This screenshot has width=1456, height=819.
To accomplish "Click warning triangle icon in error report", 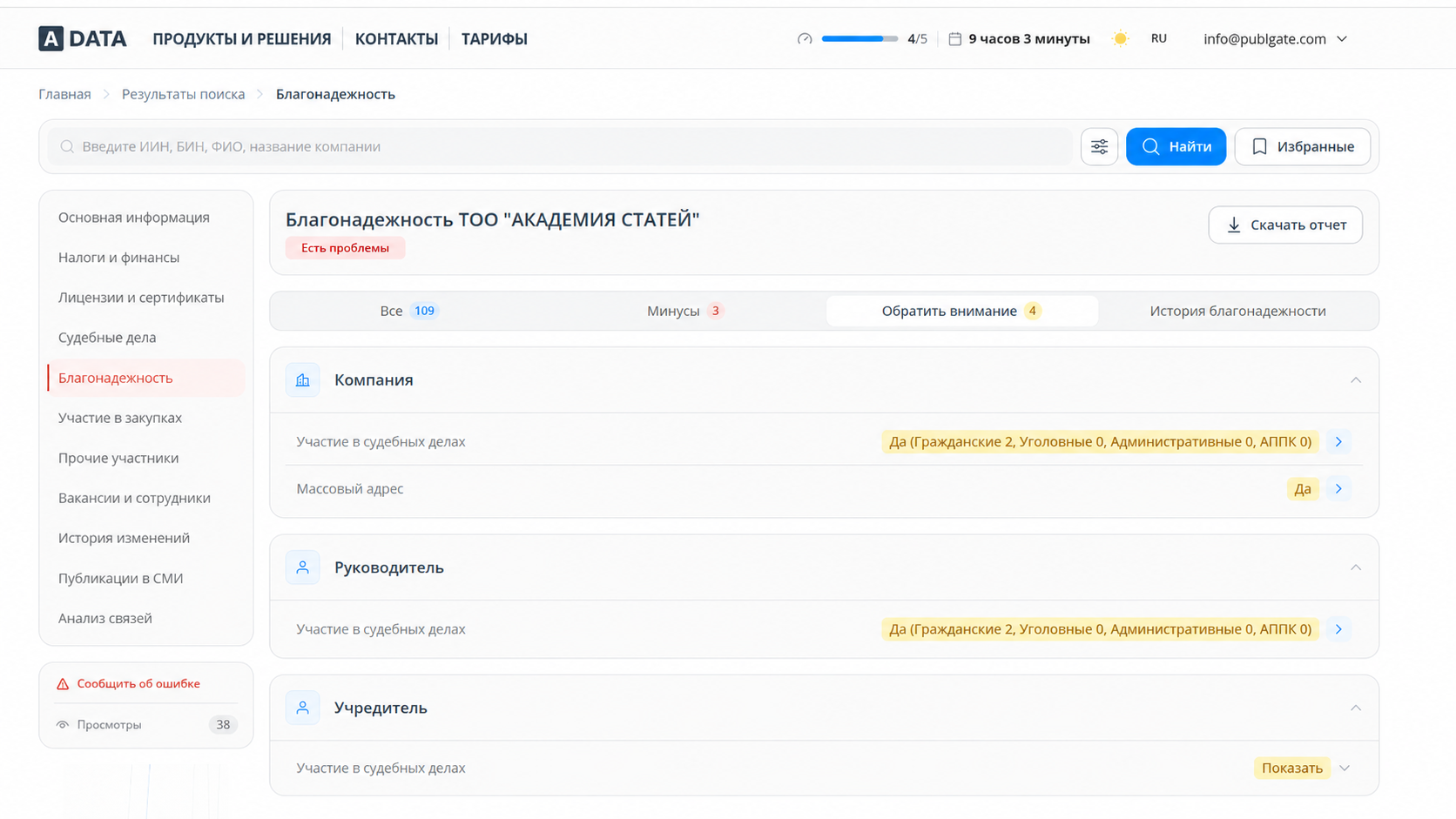I will pyautogui.click(x=63, y=684).
